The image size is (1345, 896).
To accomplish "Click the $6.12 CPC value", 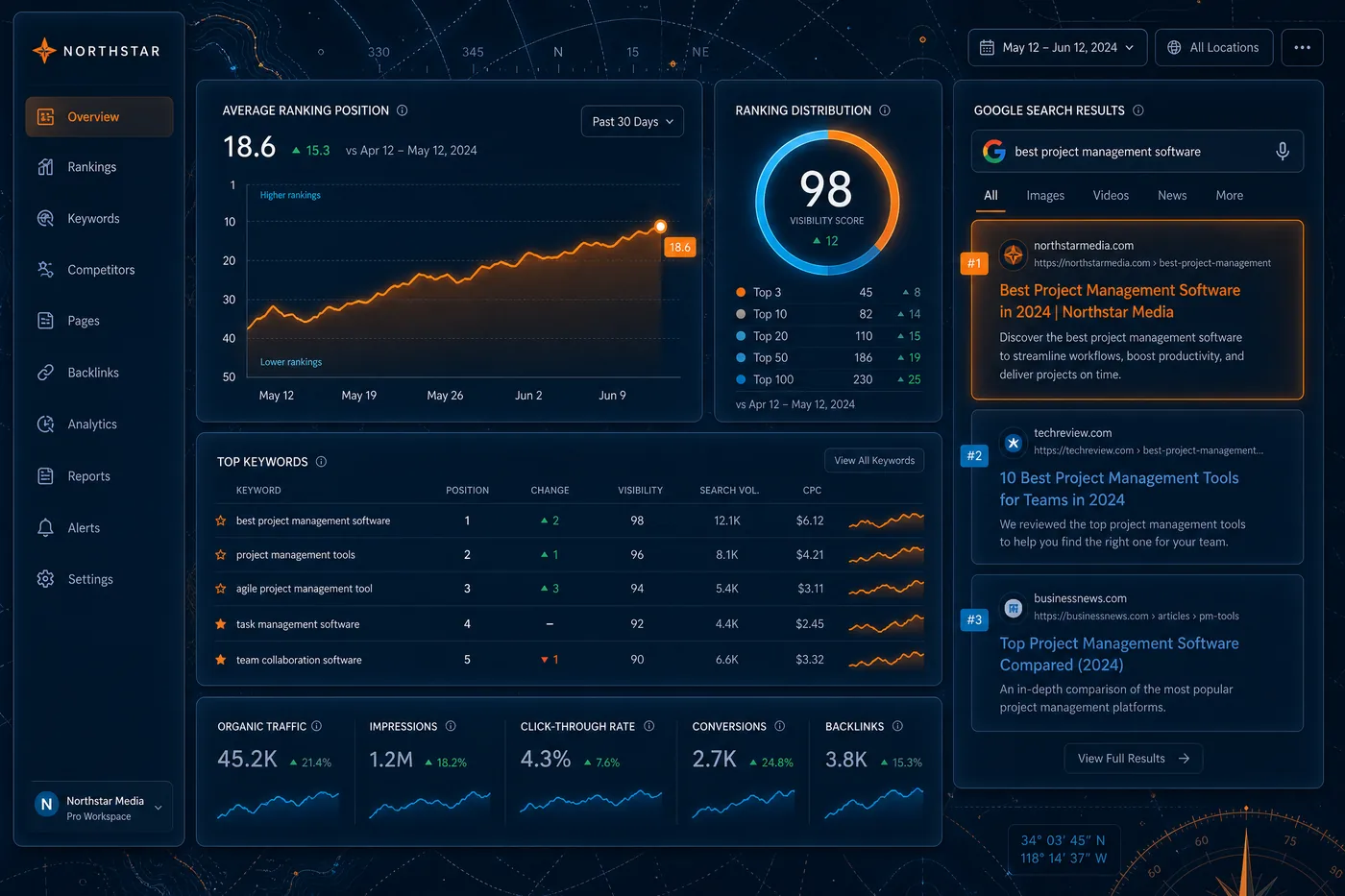I will 810,521.
